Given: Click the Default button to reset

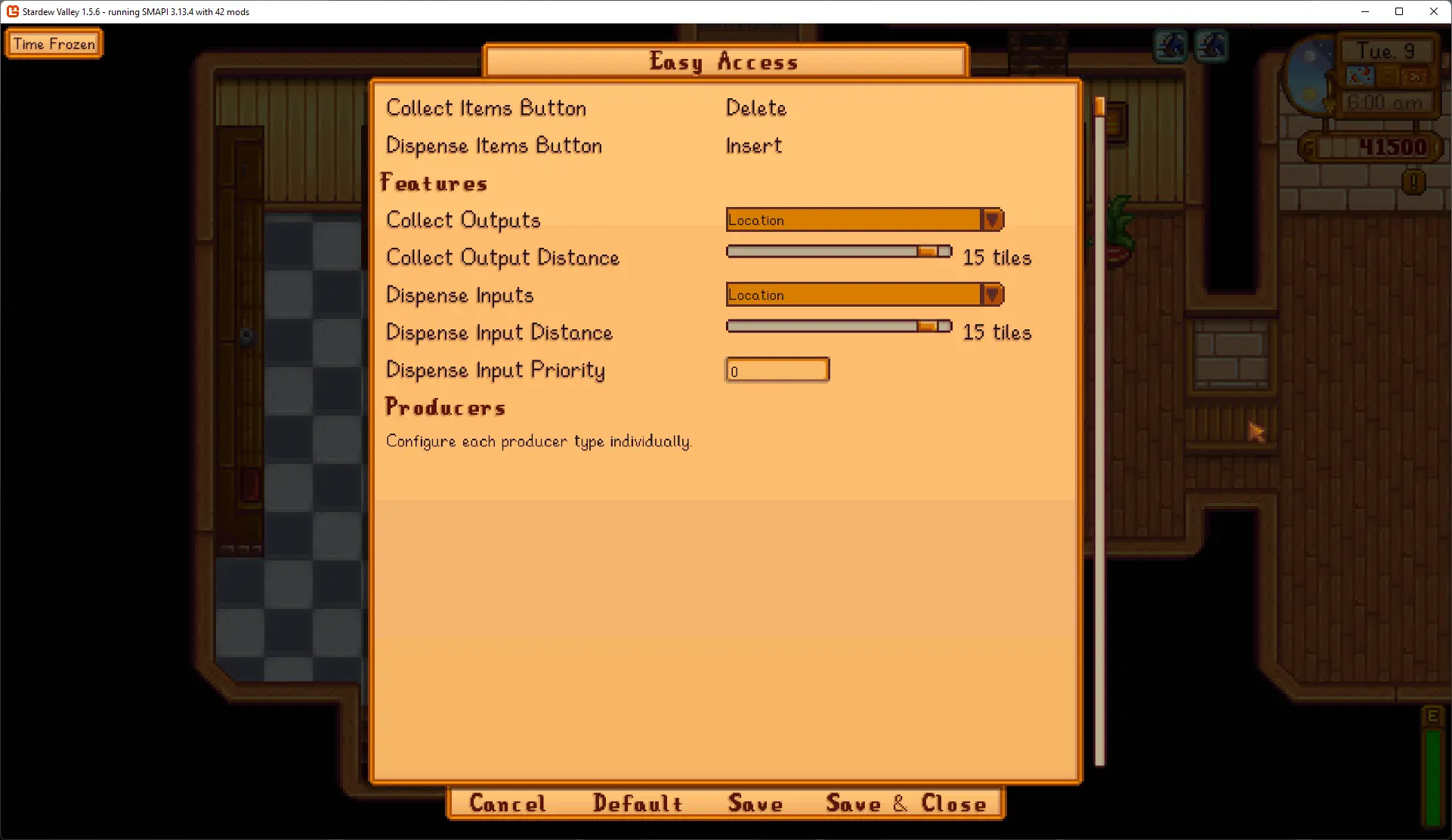Looking at the screenshot, I should (x=640, y=804).
